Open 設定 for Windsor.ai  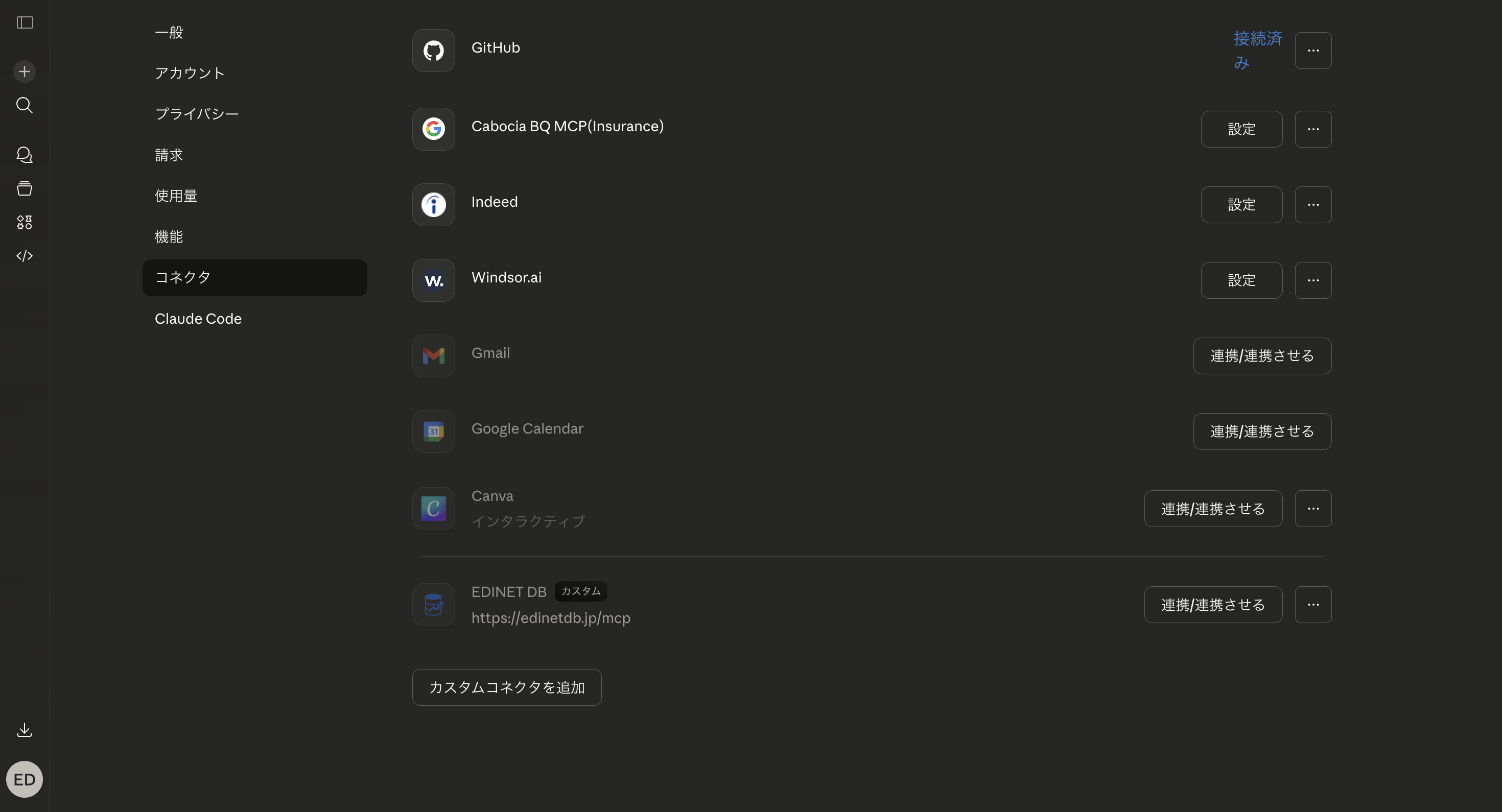[x=1241, y=280]
